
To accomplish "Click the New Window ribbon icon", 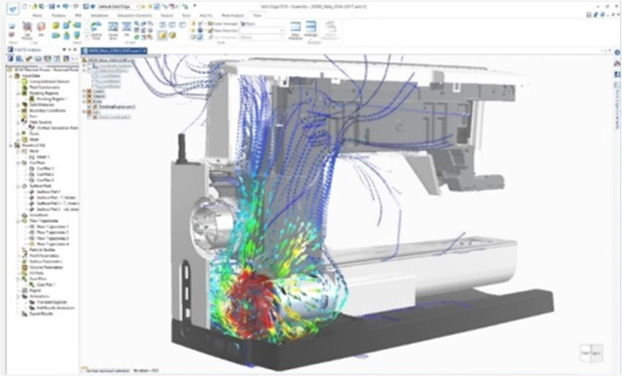I will 295,30.
